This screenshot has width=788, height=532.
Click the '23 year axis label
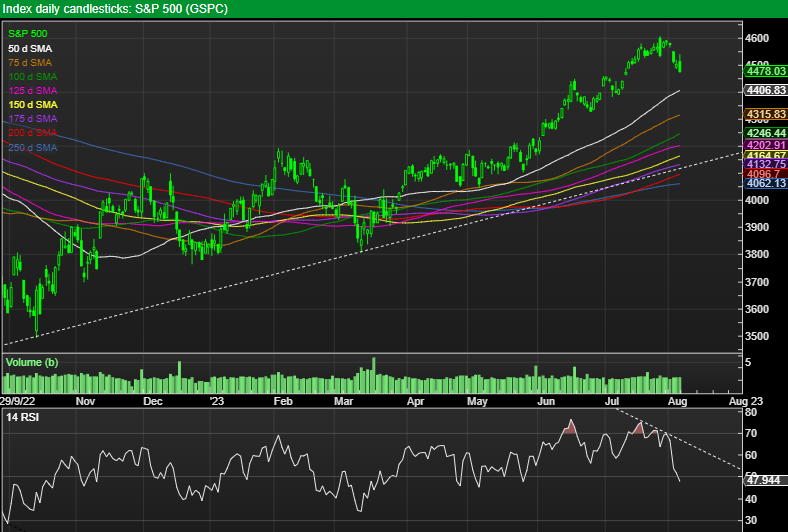pos(217,401)
